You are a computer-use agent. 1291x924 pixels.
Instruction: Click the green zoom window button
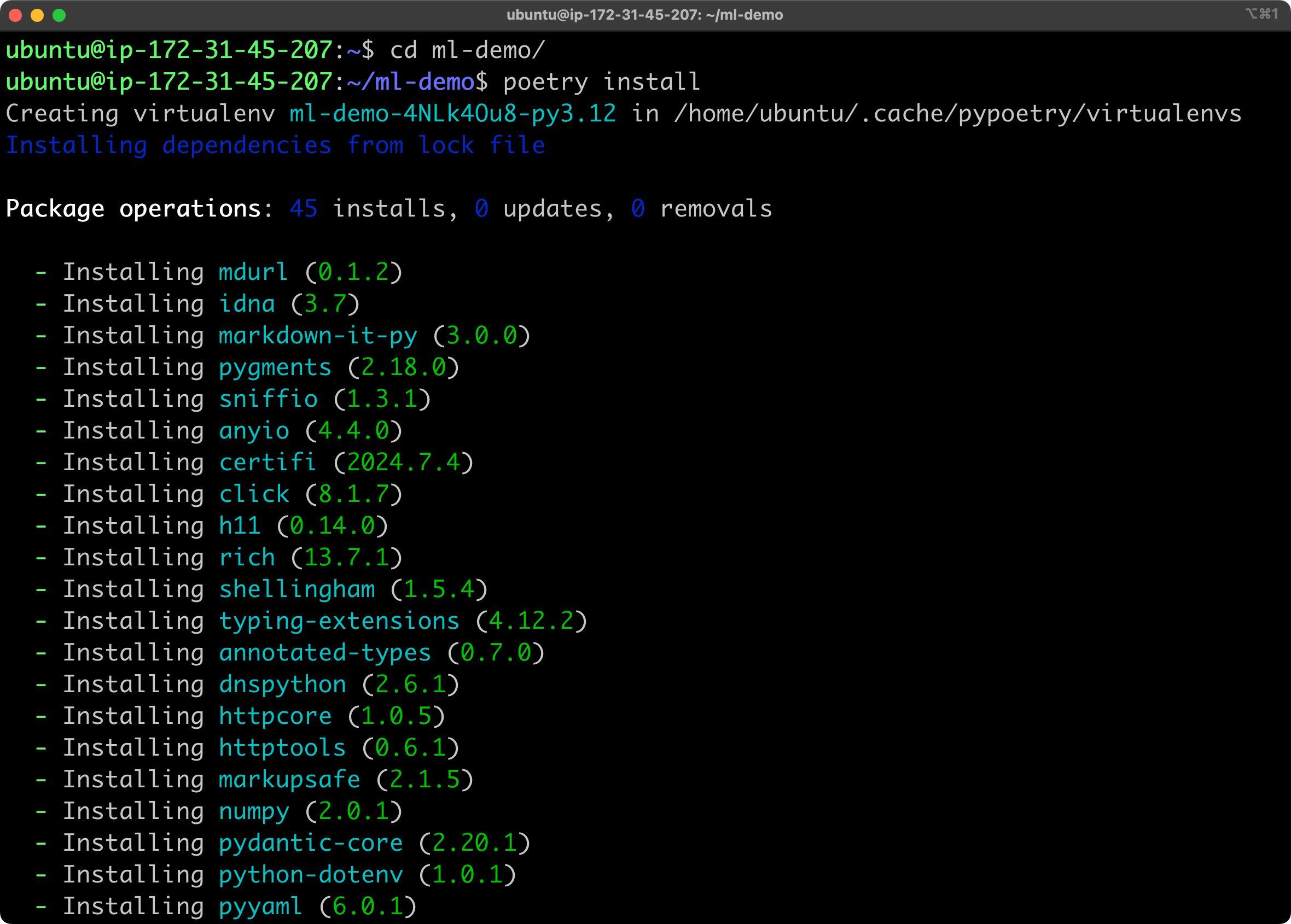[59, 15]
